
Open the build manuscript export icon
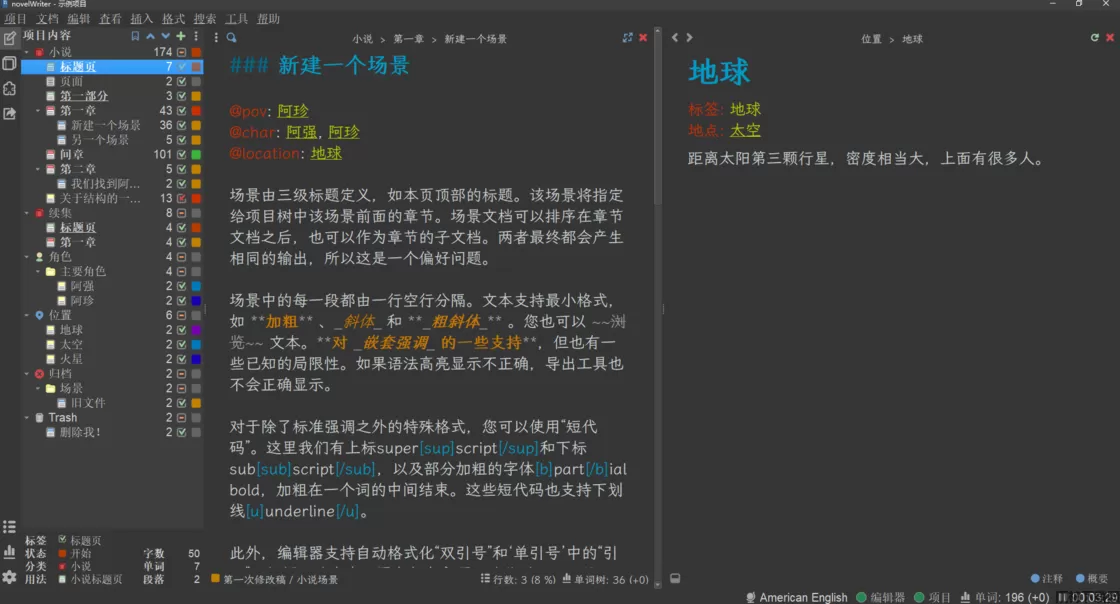tap(9, 114)
